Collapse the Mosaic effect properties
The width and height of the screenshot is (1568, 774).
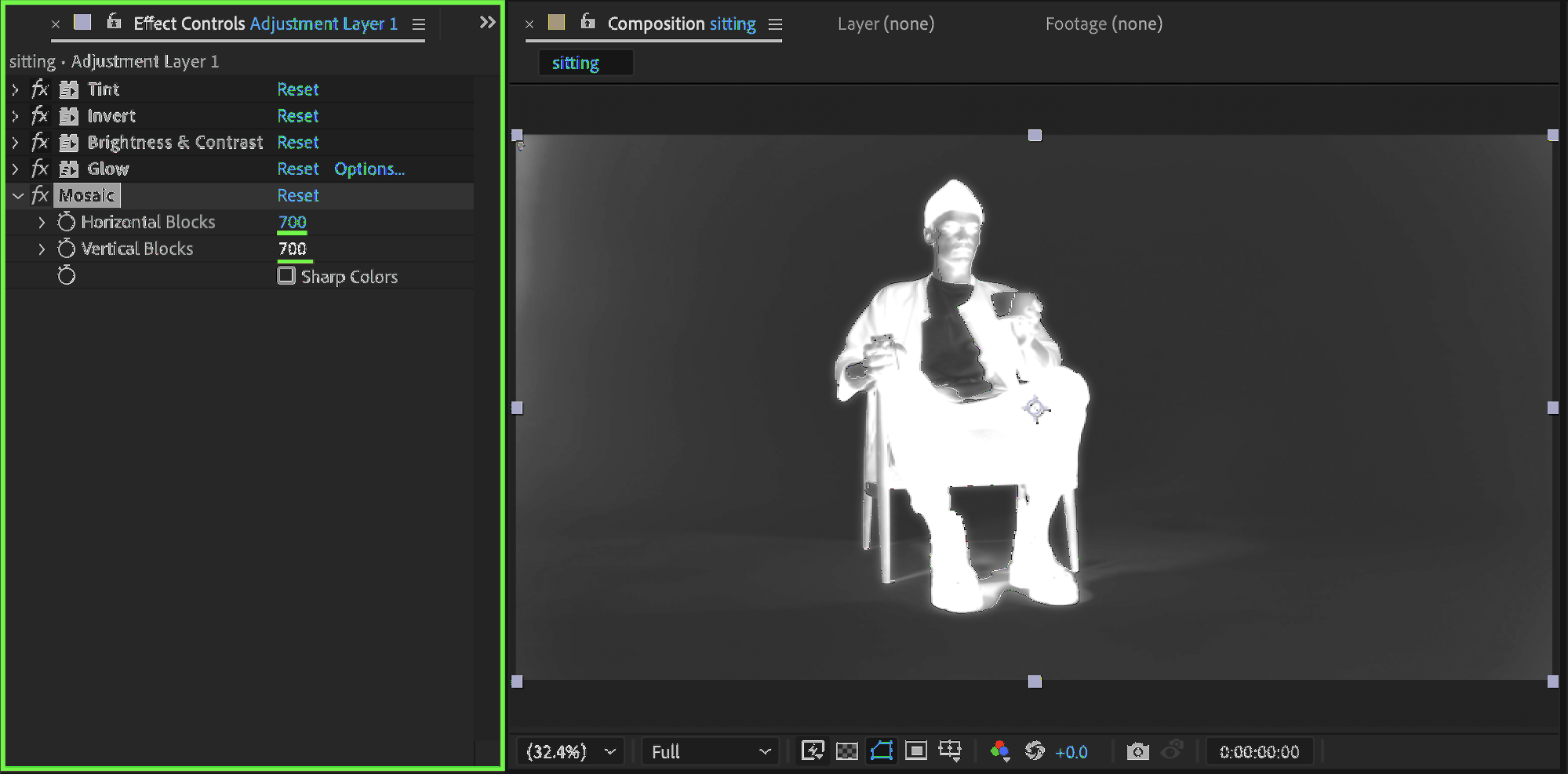tap(18, 196)
